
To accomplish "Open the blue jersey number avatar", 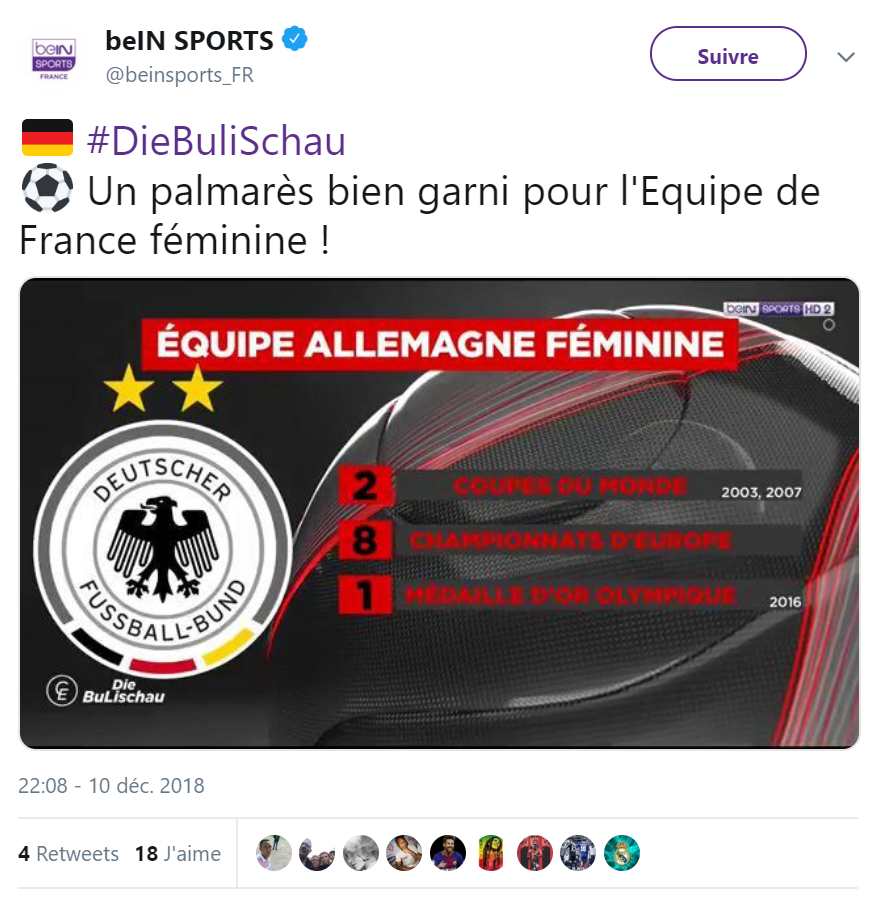I will [578, 853].
